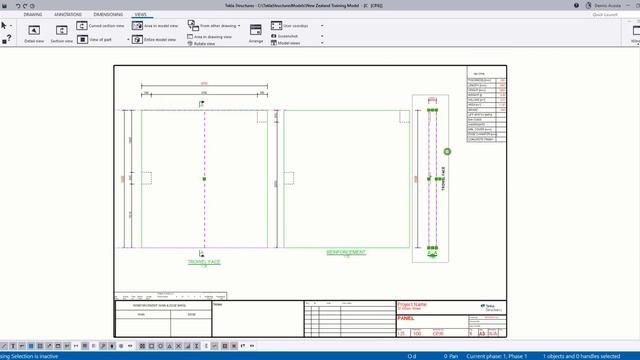
Task: Click vertical TROWEL FACE text in section view
Action: (x=444, y=178)
